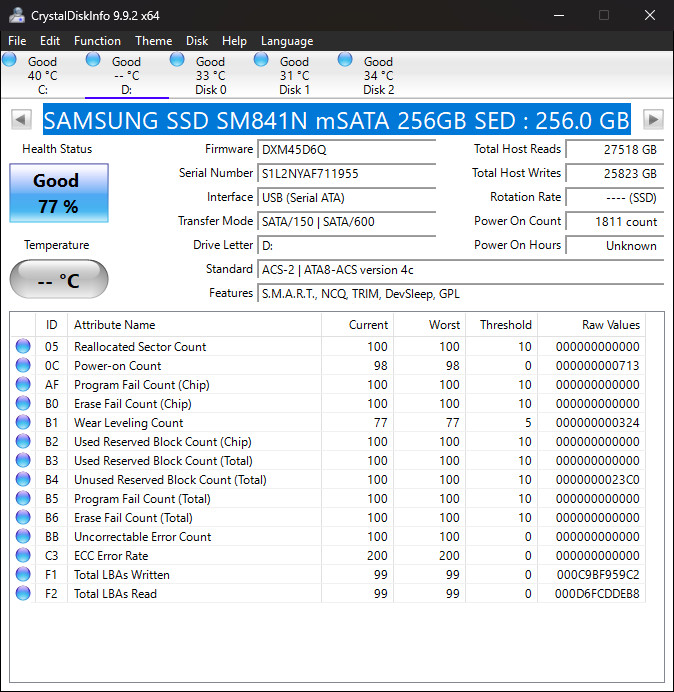Click status orb for Reallocated Sector Count

[x=23, y=346]
